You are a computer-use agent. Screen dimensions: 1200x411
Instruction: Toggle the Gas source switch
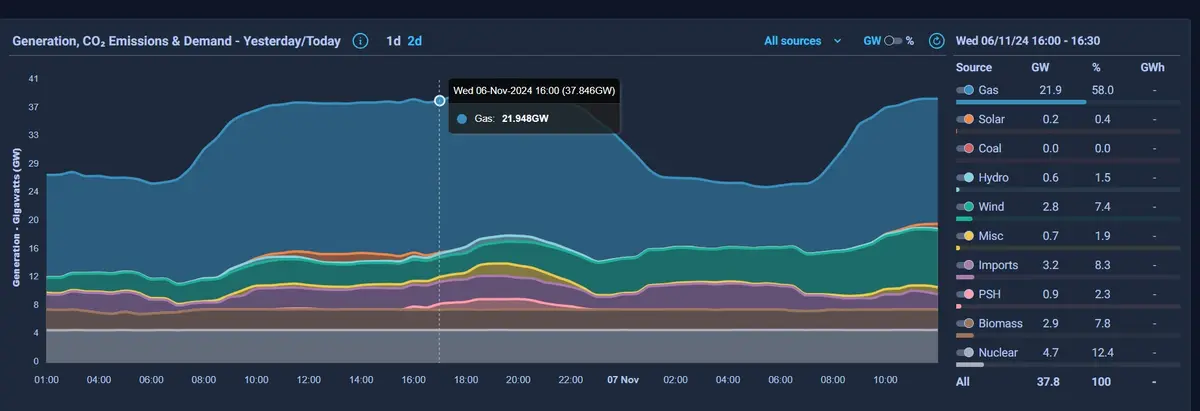966,90
